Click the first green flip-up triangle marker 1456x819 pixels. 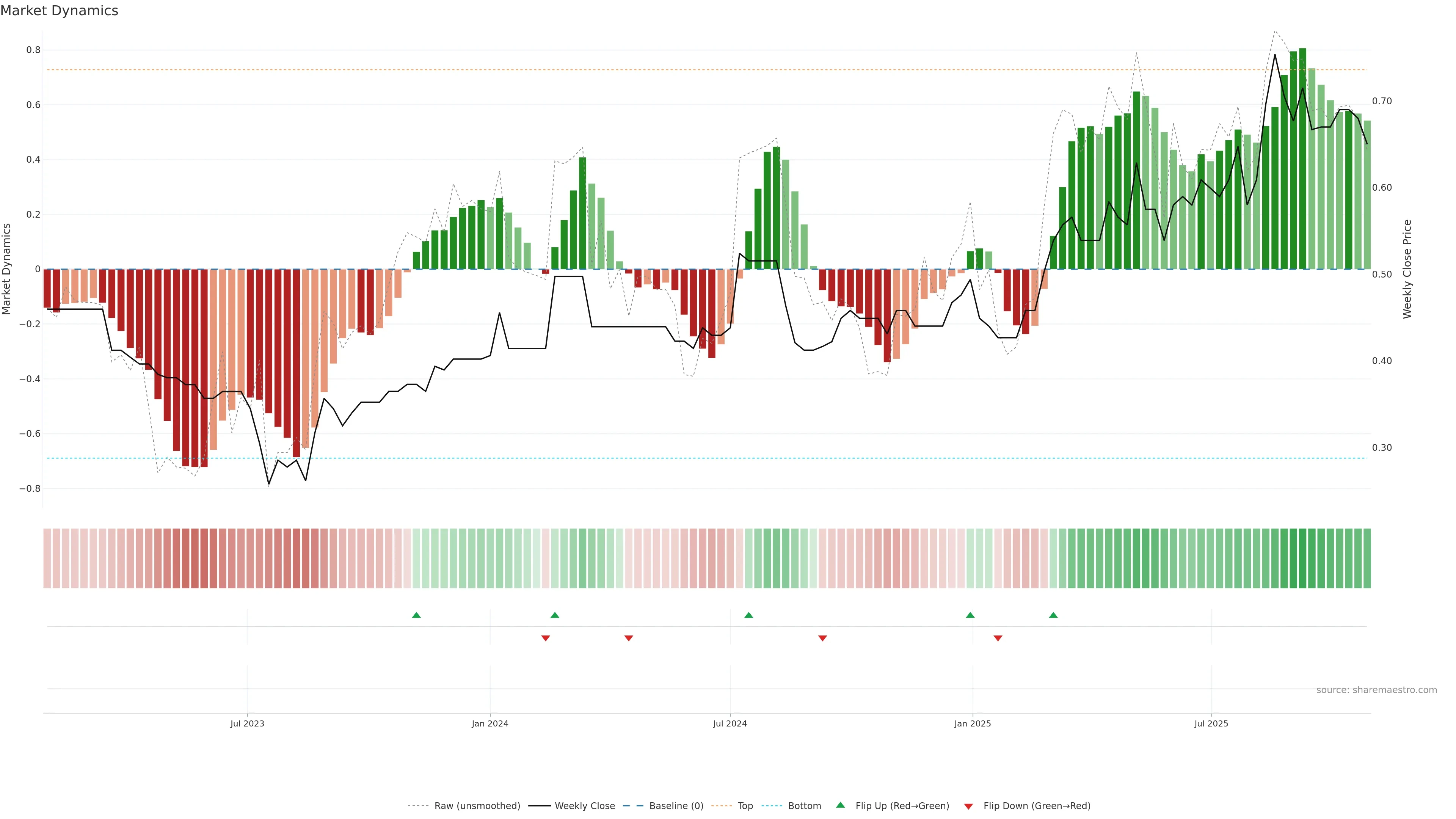(416, 615)
